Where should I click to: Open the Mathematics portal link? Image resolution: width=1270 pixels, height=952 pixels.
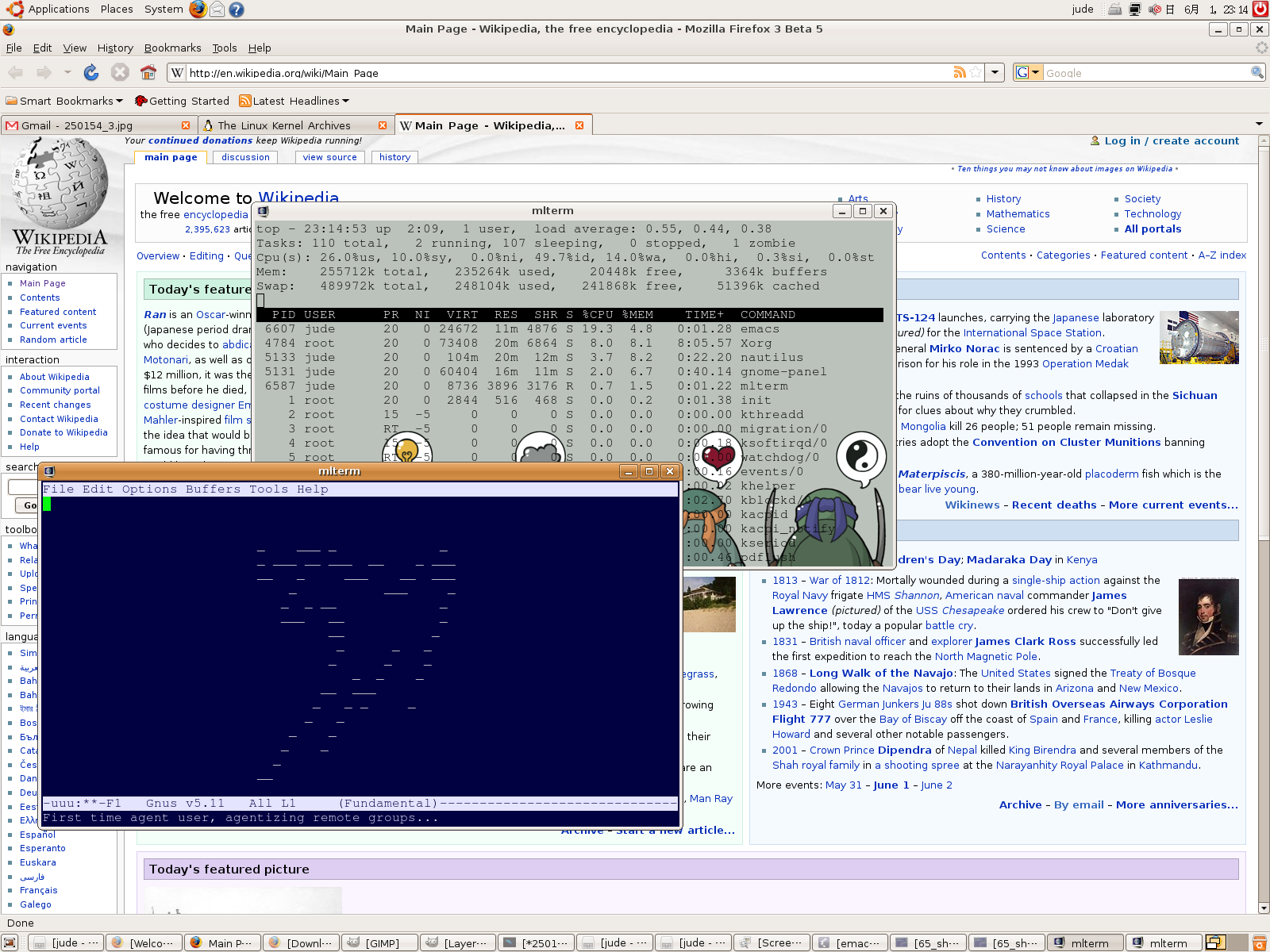(x=1018, y=213)
